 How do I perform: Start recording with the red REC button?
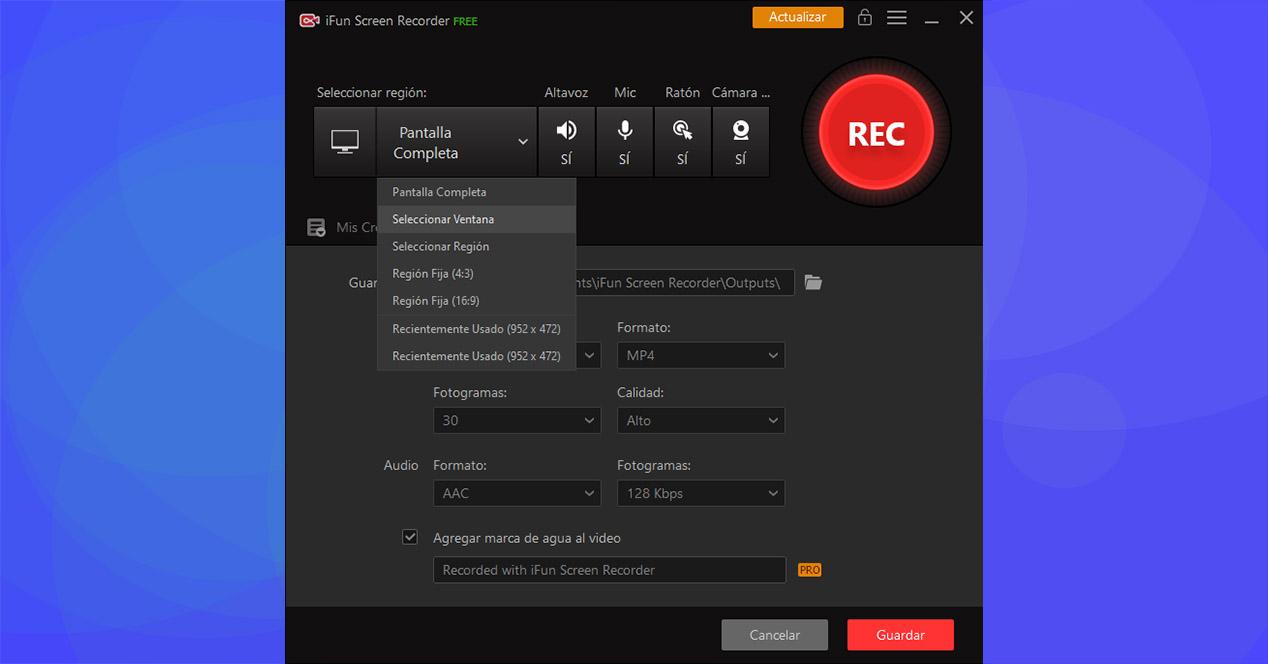tap(876, 133)
